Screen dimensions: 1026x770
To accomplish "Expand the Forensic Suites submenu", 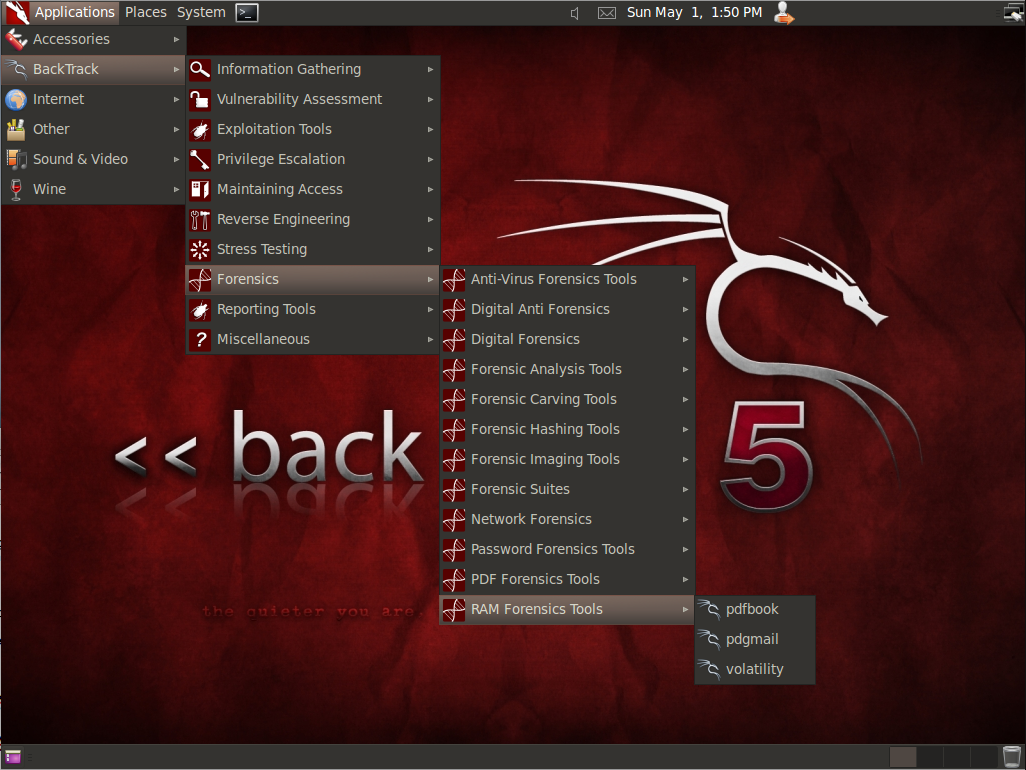I will pos(685,489).
